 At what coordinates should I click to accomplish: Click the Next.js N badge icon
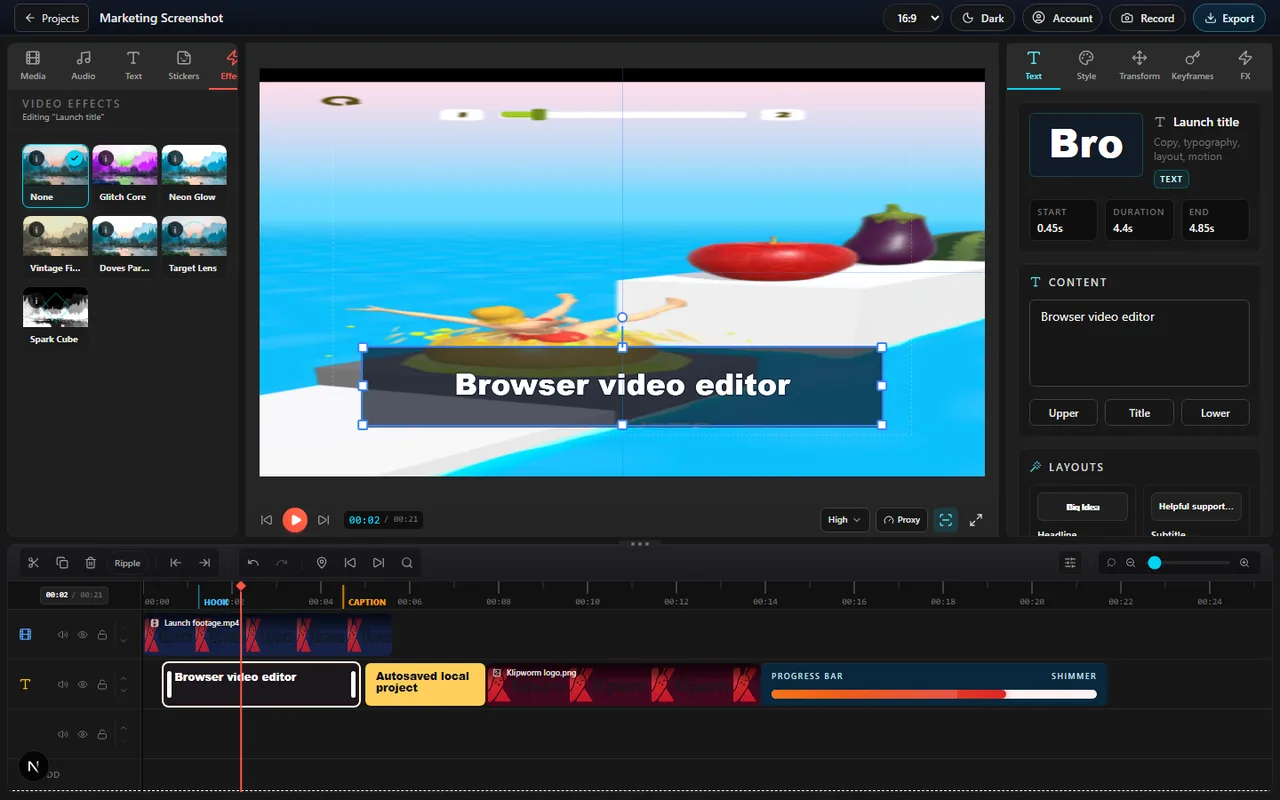coord(34,767)
